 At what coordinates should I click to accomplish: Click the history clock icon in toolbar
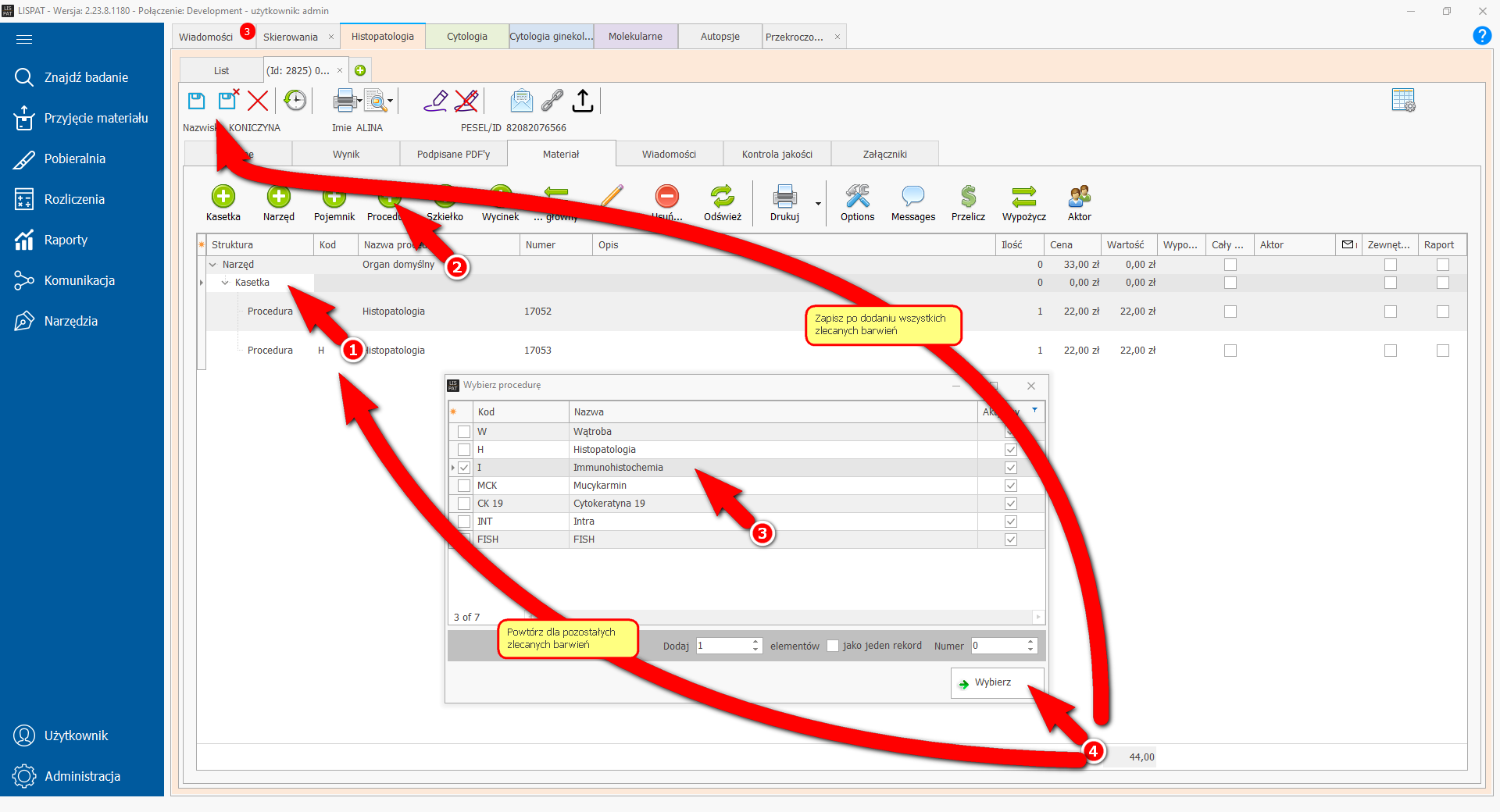pos(295,101)
